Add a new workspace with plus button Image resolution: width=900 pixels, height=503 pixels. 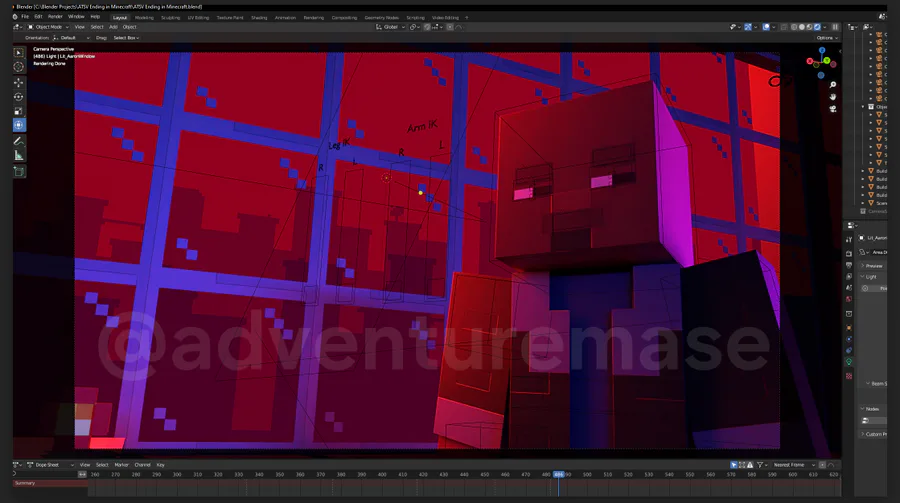[x=466, y=18]
